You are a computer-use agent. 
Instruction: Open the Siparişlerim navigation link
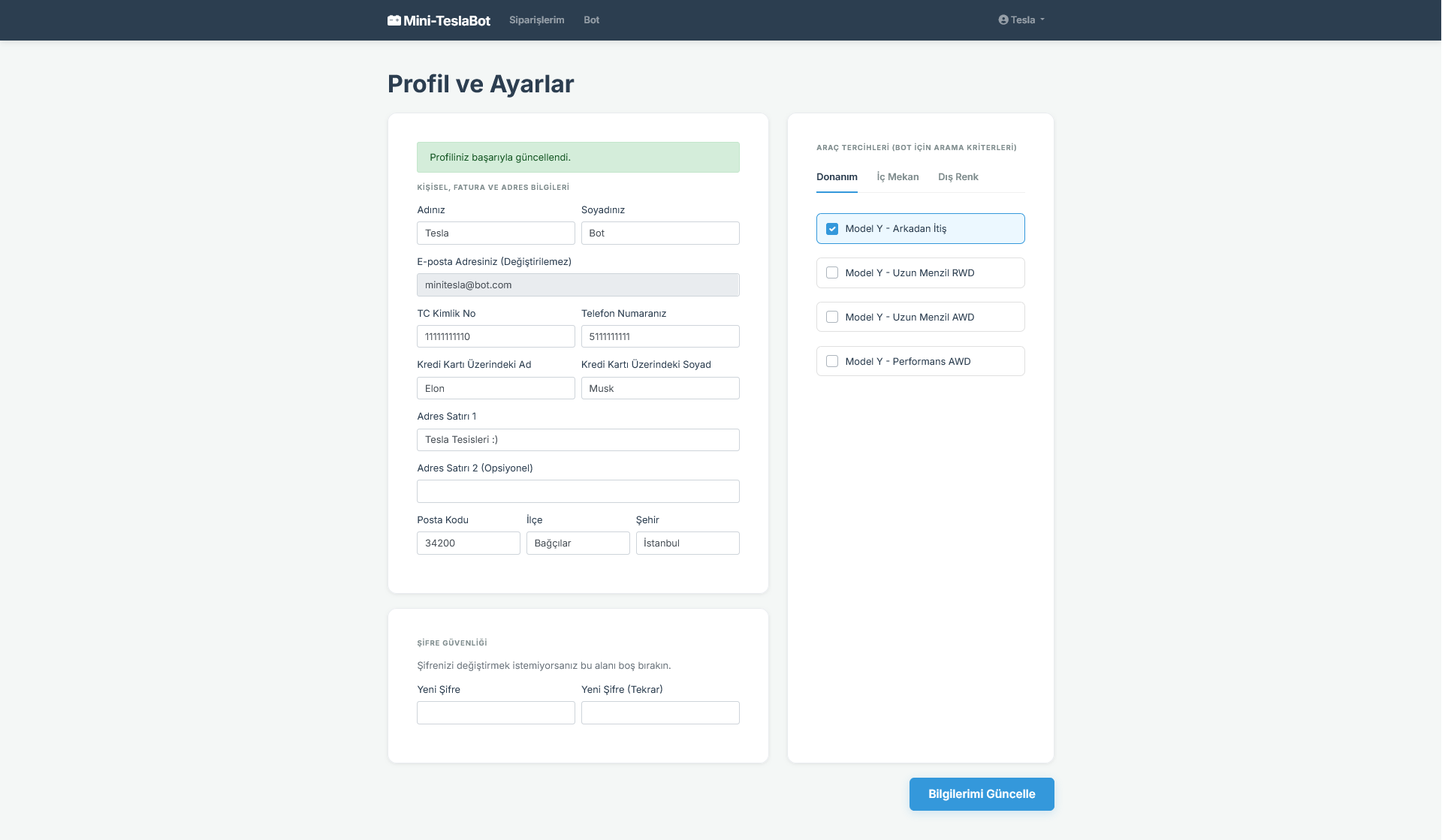pos(536,20)
